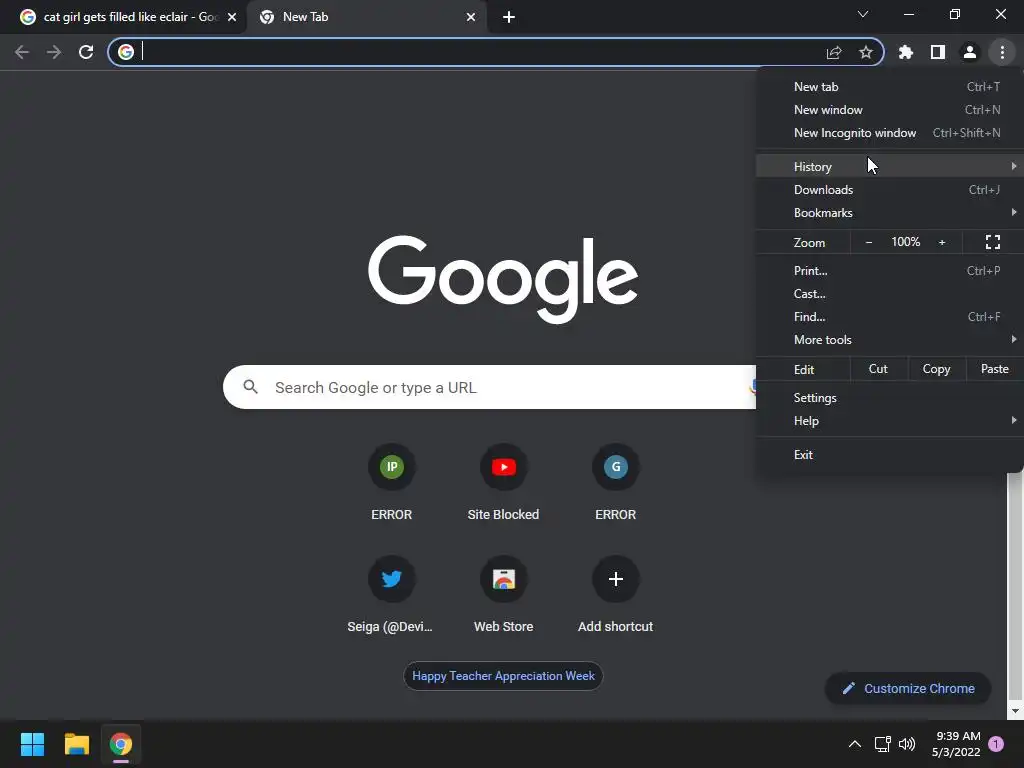Decrease zoom with the minus button
The width and height of the screenshot is (1024, 768).
[869, 242]
